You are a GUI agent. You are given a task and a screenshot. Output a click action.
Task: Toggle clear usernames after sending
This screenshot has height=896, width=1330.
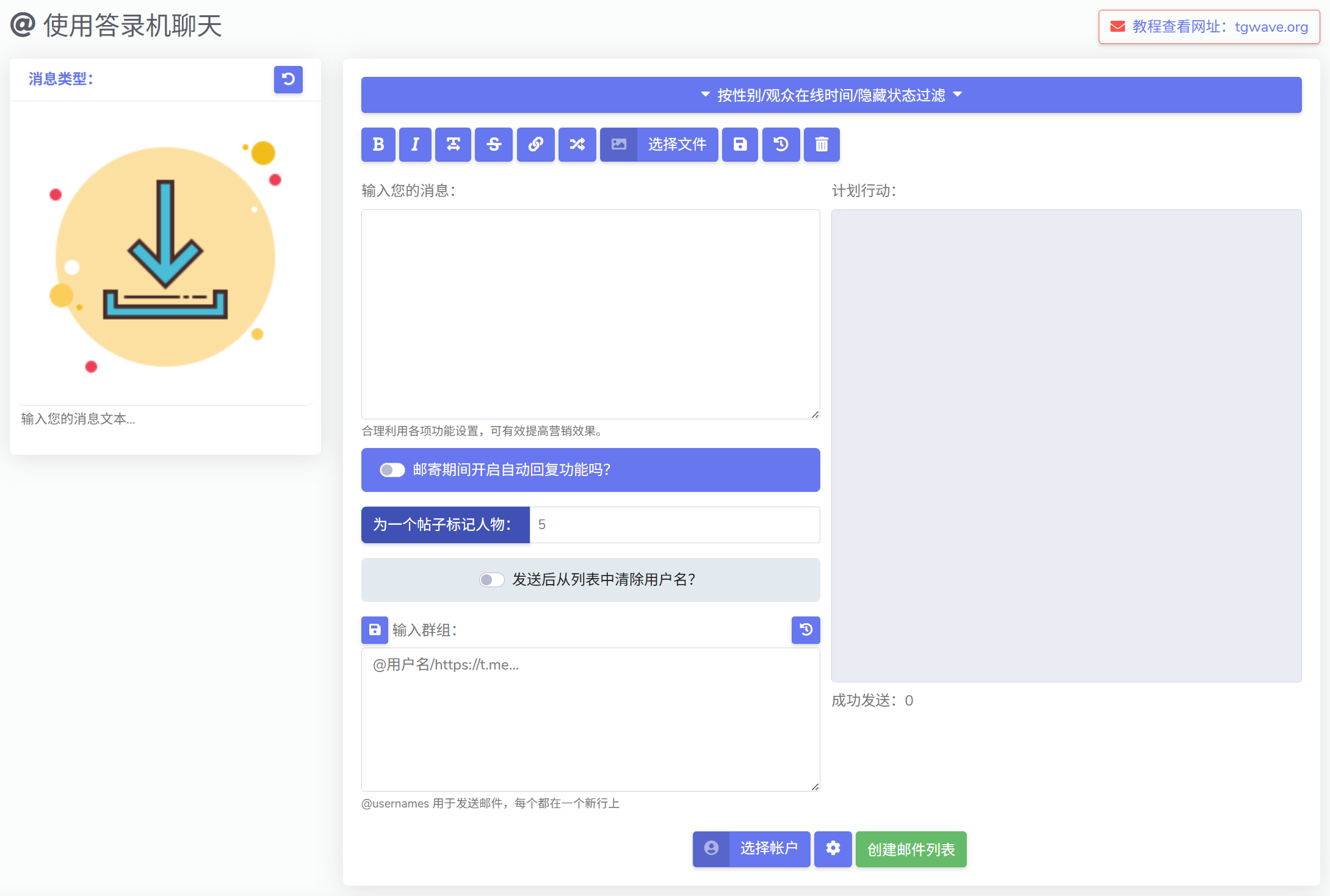(491, 580)
